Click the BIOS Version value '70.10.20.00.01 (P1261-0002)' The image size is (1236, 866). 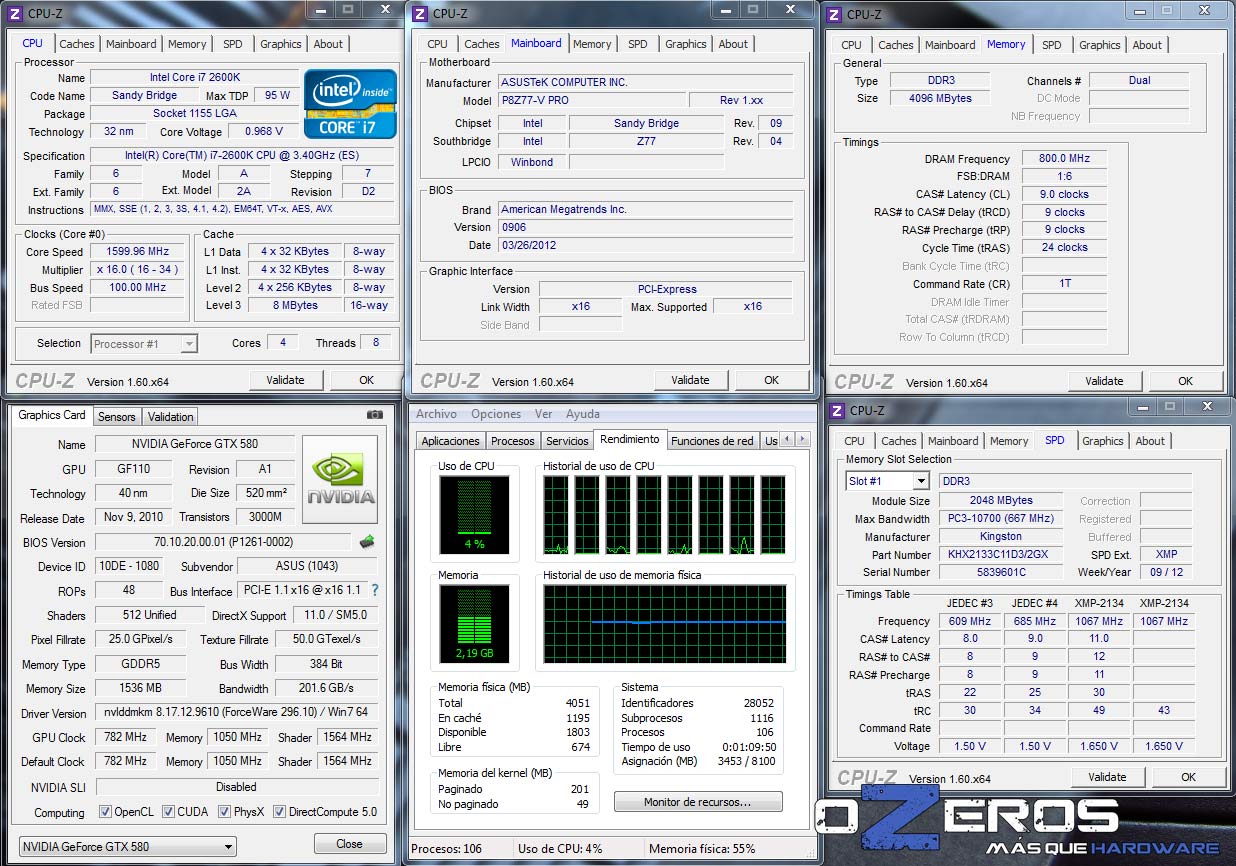coord(224,542)
